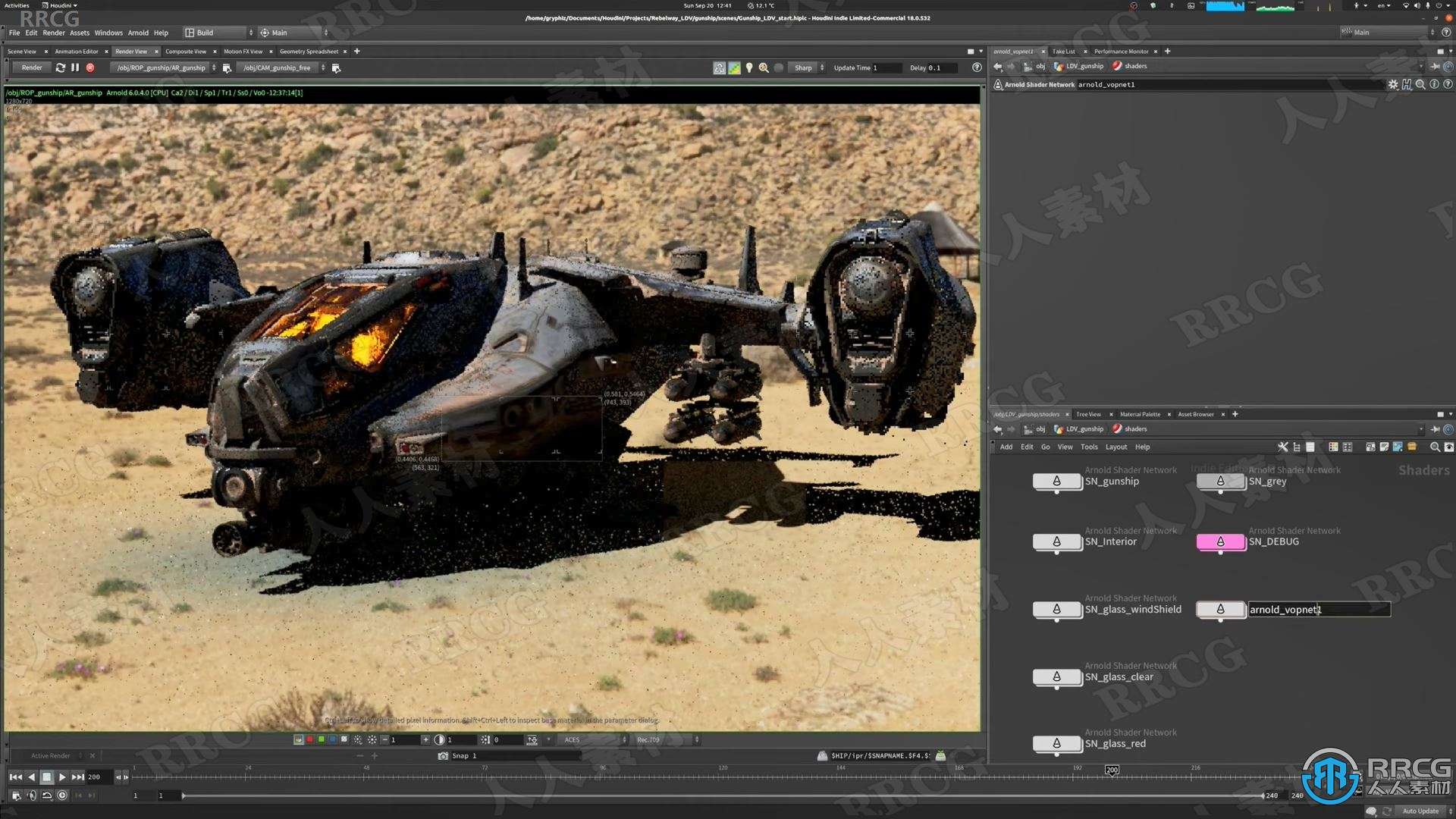Jump to the first frame
The image size is (1456, 819).
pyautogui.click(x=15, y=777)
